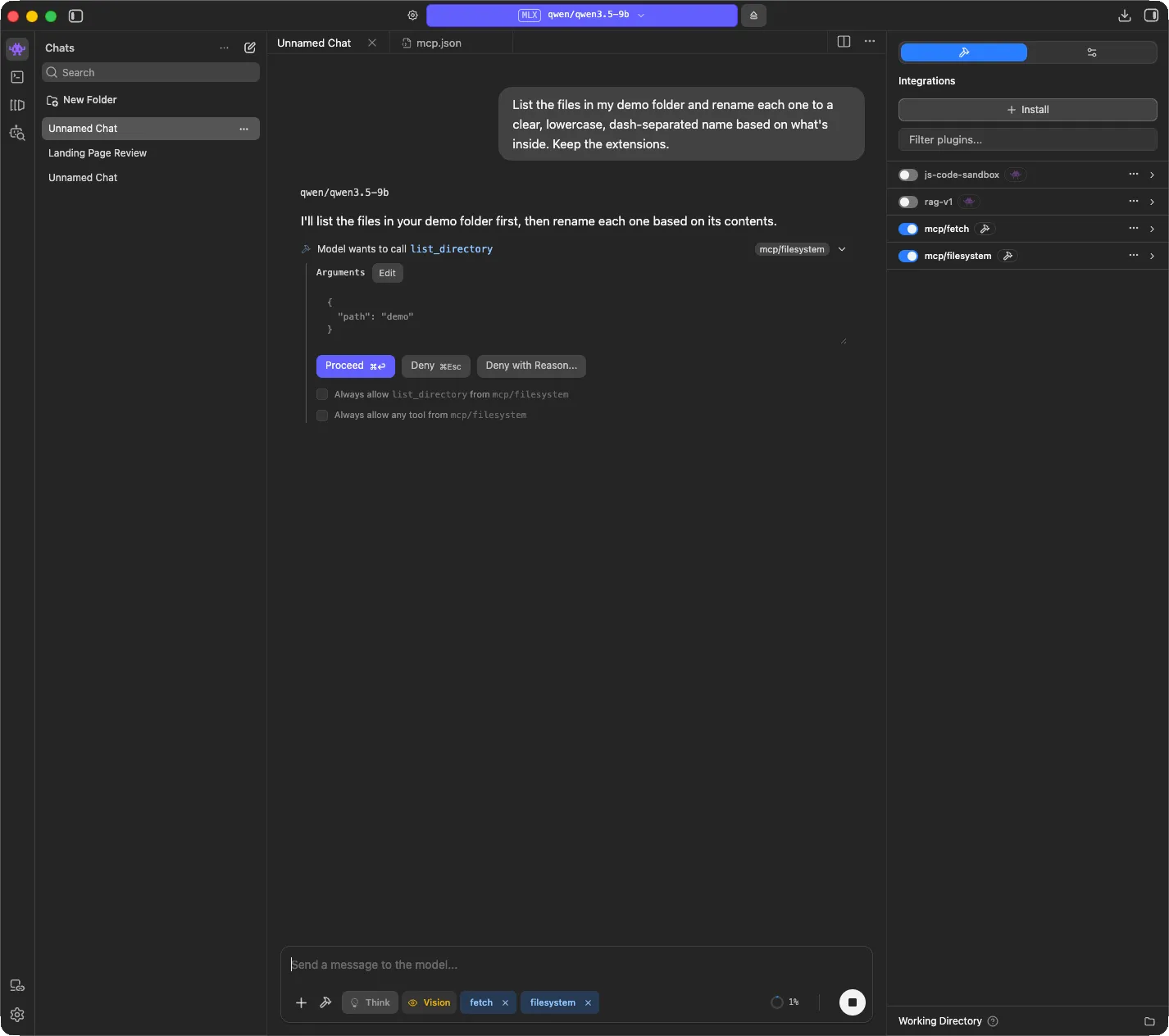Focus the chat Search field
1169x1036 pixels.
coord(151,72)
